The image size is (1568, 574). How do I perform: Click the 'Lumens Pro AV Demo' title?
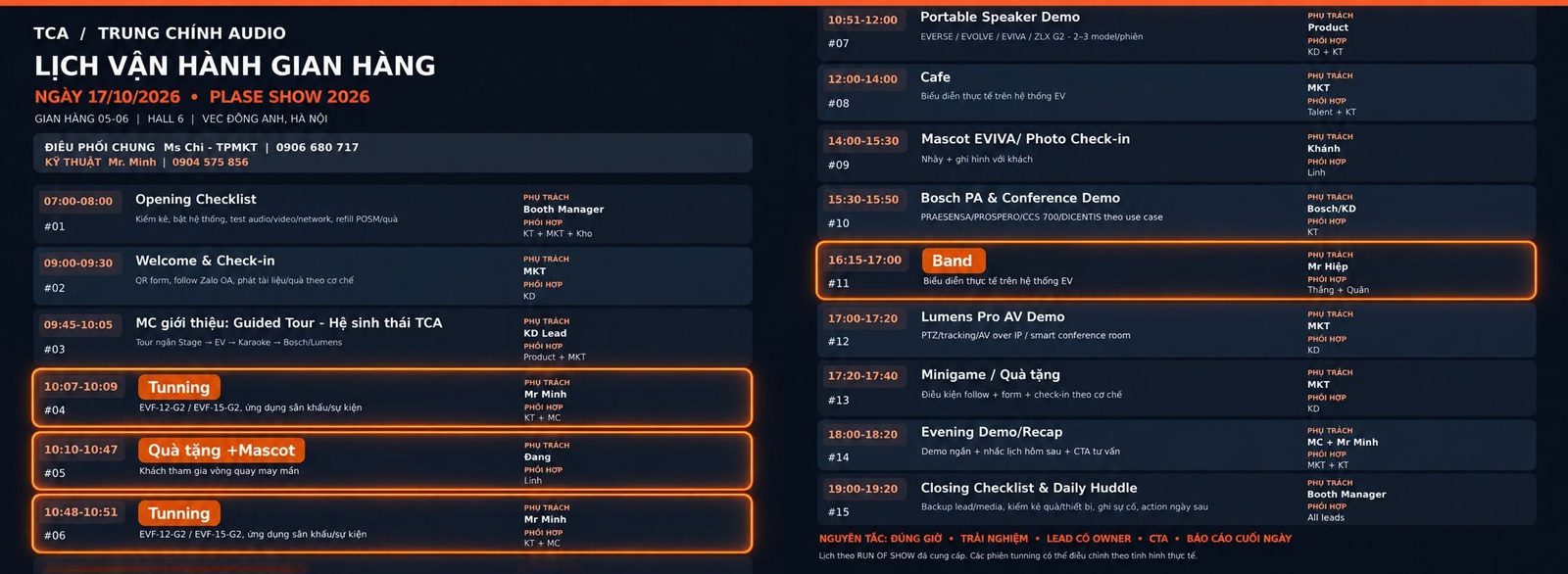993,316
